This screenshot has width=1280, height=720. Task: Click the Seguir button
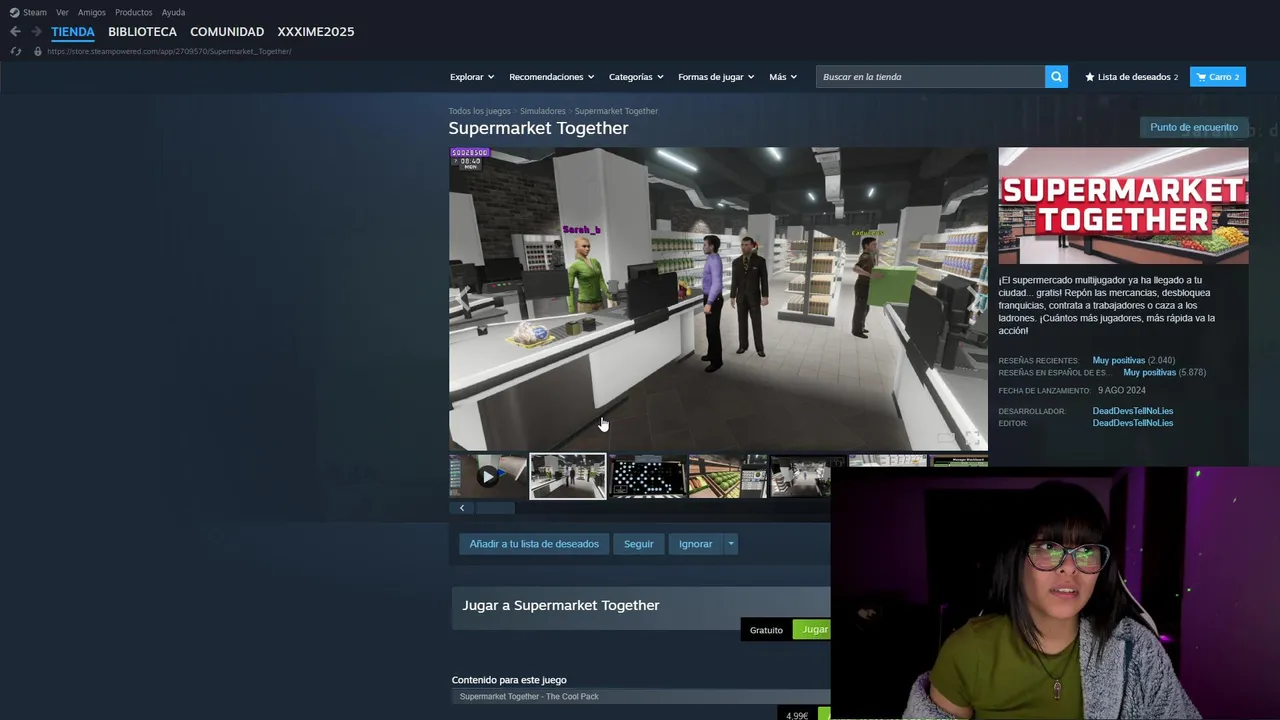coord(638,544)
